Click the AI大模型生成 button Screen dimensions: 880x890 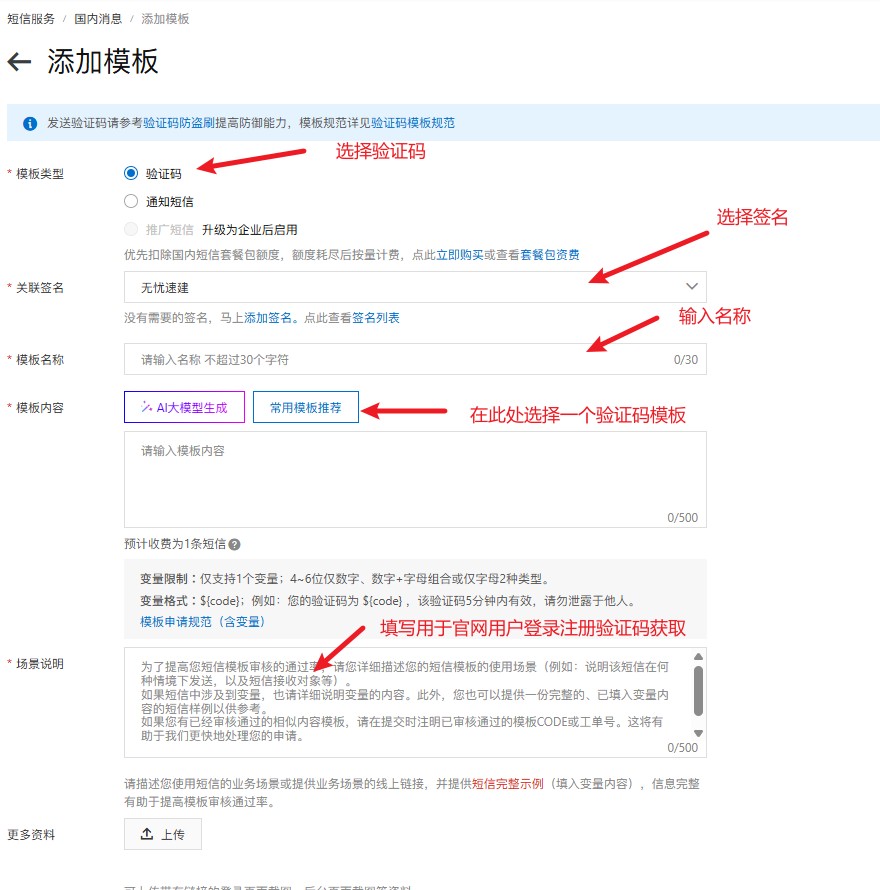point(185,407)
